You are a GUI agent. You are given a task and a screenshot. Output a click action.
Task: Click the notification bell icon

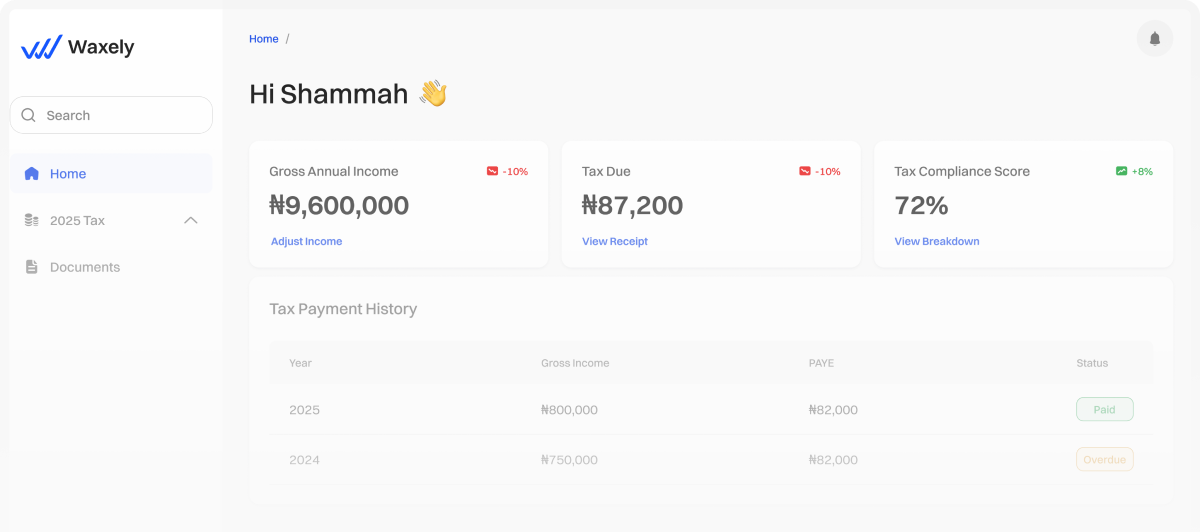point(1155,39)
